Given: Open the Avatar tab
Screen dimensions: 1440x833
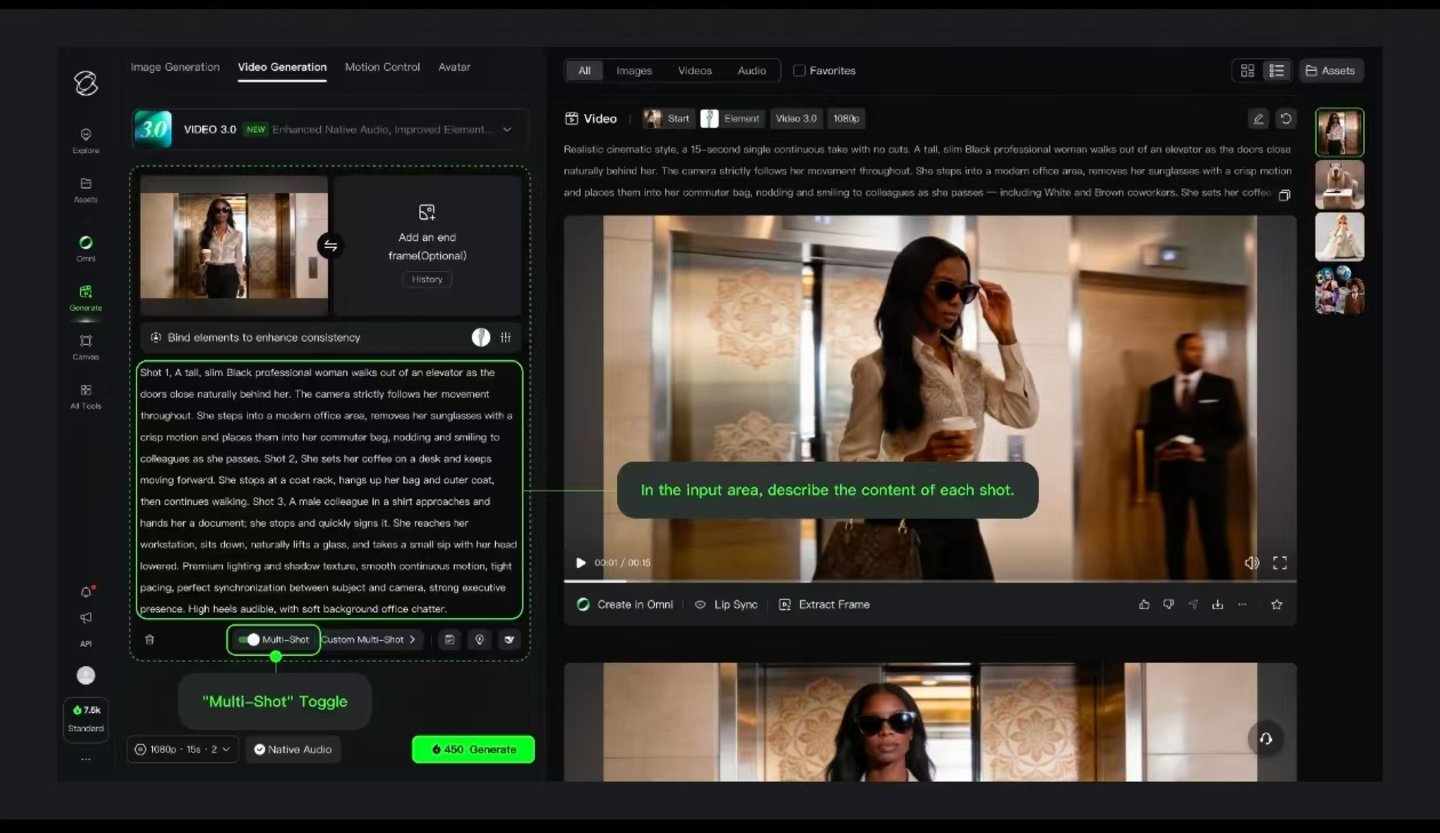Looking at the screenshot, I should coord(454,67).
